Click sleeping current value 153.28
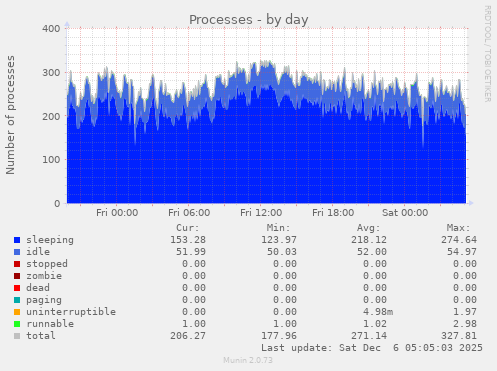This screenshot has height=371, width=497. (x=188, y=240)
